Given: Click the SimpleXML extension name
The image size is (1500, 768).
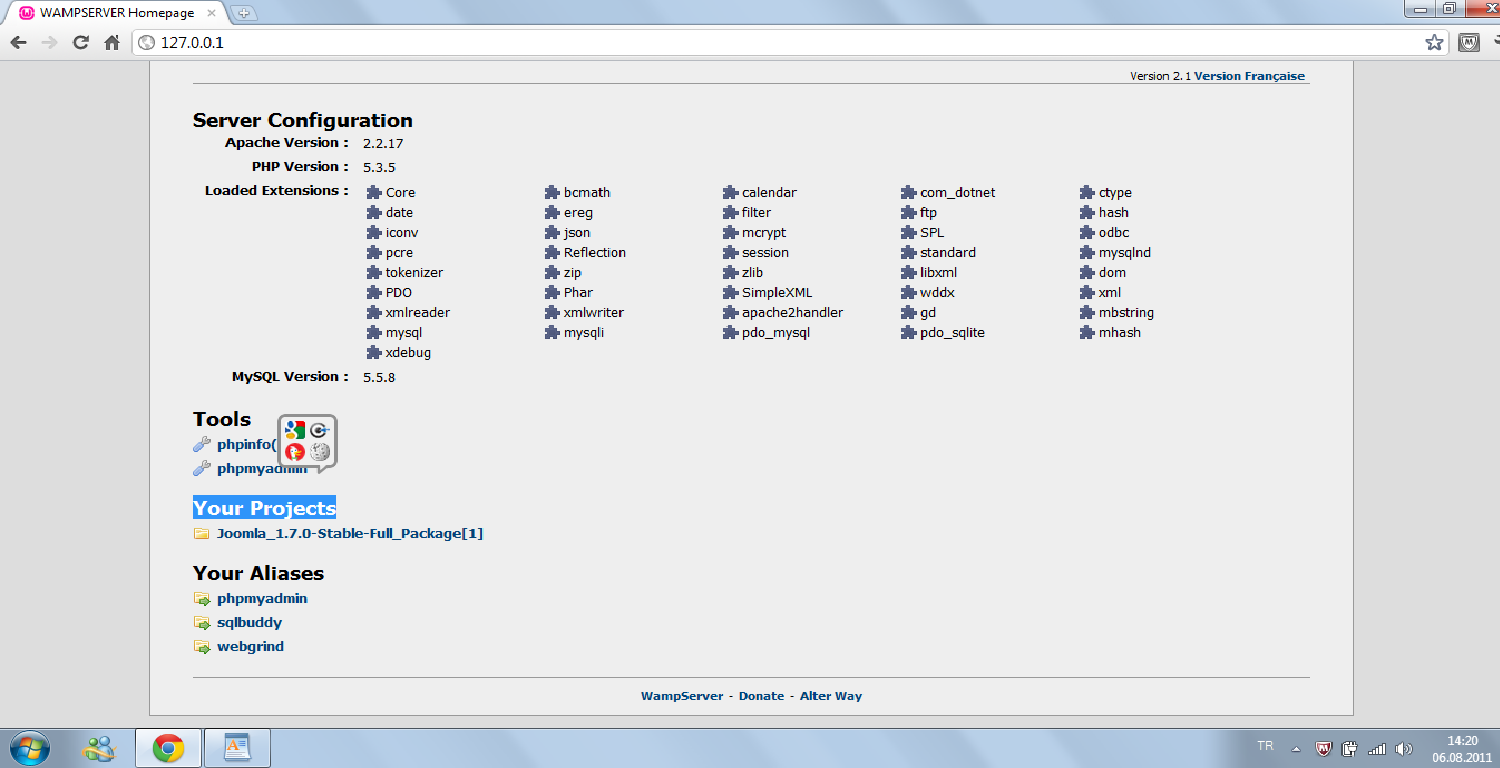Looking at the screenshot, I should (777, 293).
